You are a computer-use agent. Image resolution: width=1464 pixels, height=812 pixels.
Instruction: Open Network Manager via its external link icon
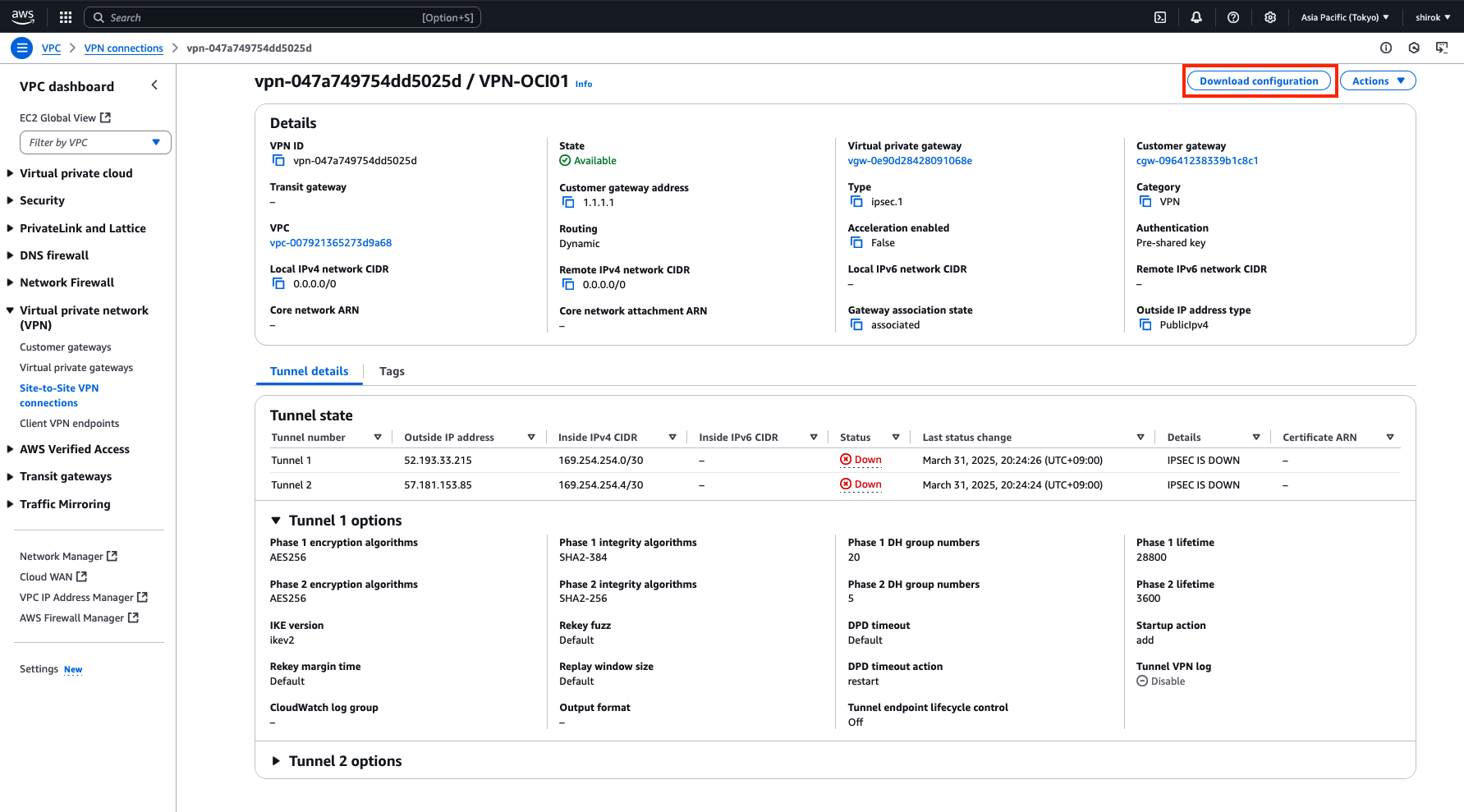112,555
